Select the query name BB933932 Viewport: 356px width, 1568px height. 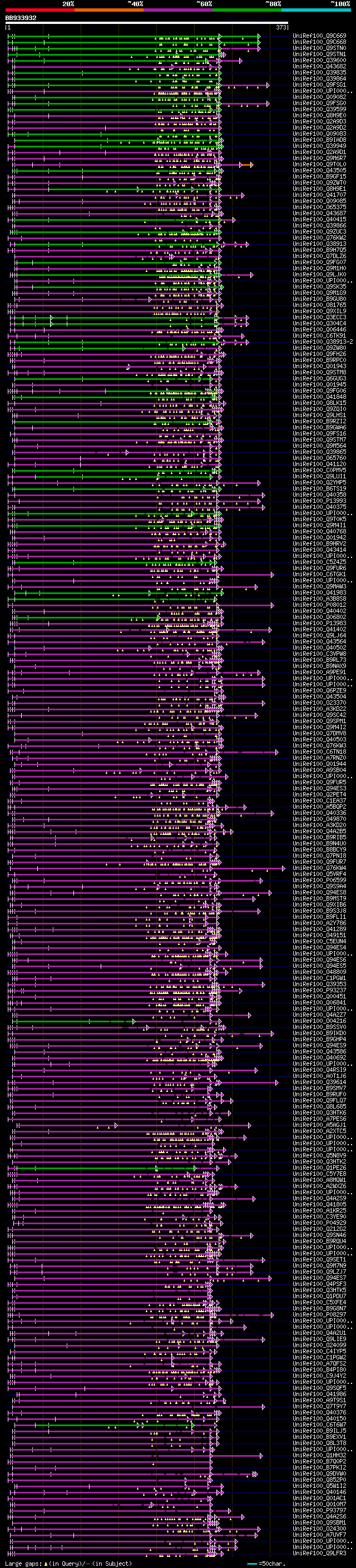pos(21,18)
